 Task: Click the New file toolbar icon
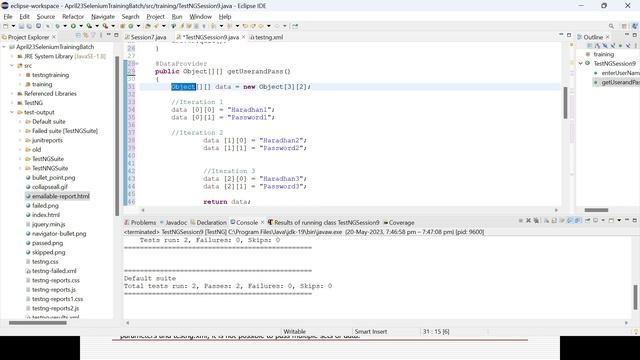(5, 26)
